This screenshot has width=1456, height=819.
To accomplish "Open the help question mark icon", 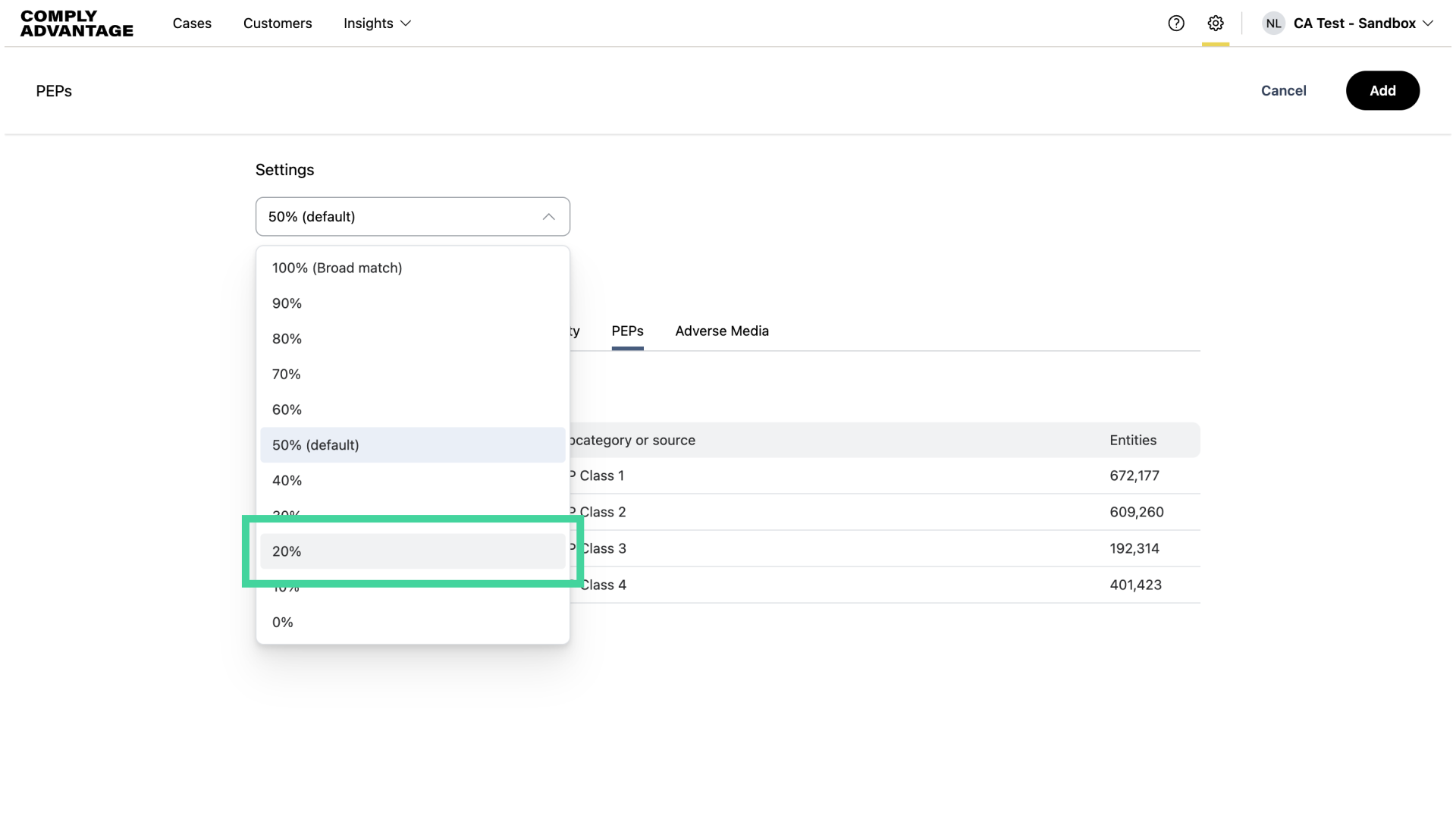I will coord(1176,24).
